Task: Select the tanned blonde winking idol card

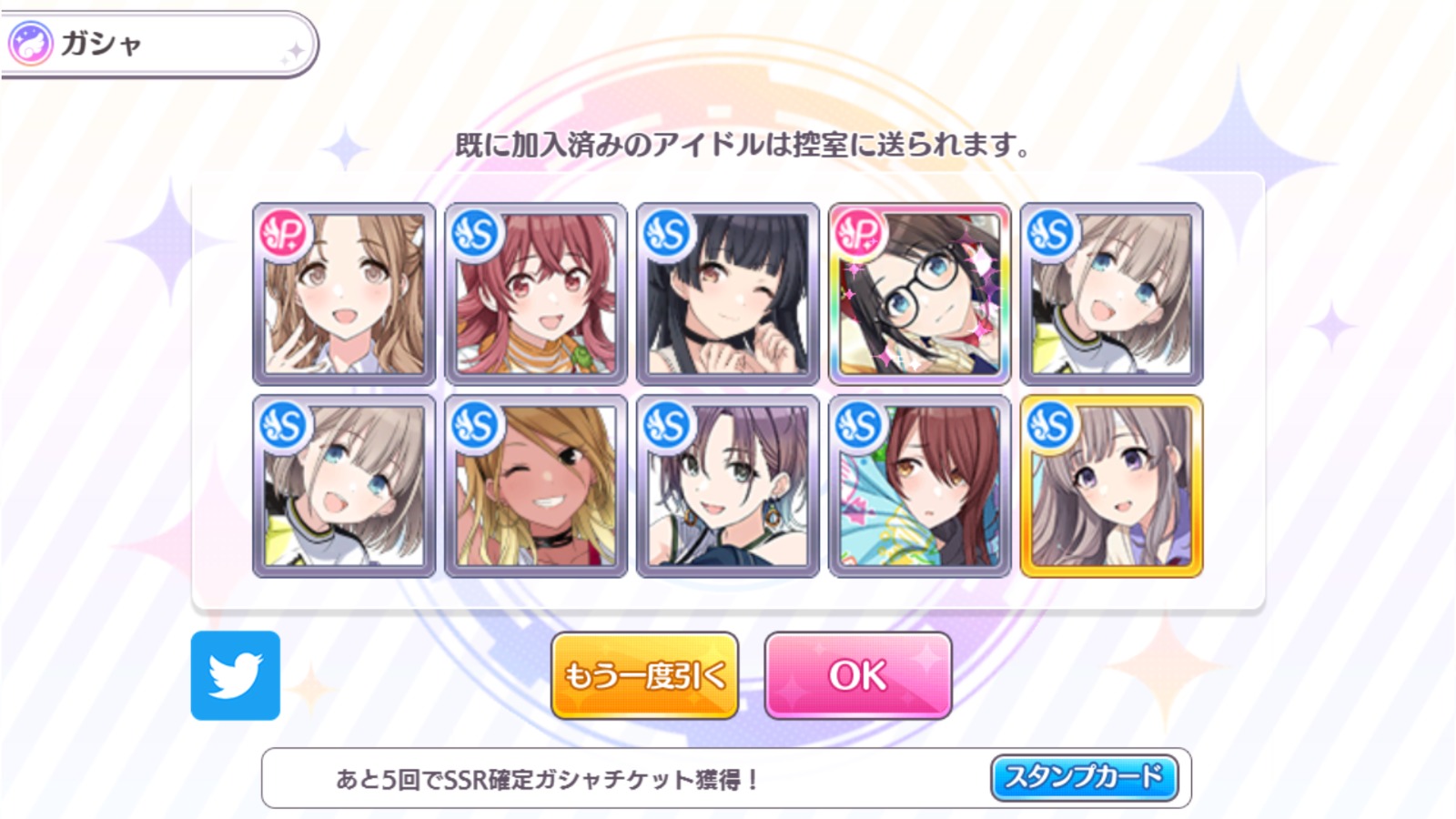Action: [535, 486]
